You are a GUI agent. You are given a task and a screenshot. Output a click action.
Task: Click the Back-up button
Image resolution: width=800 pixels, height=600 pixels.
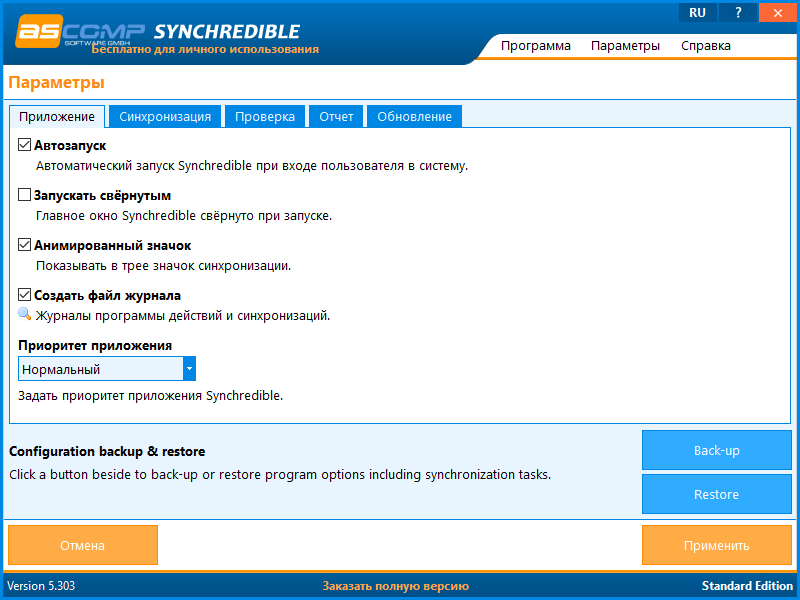(716, 450)
